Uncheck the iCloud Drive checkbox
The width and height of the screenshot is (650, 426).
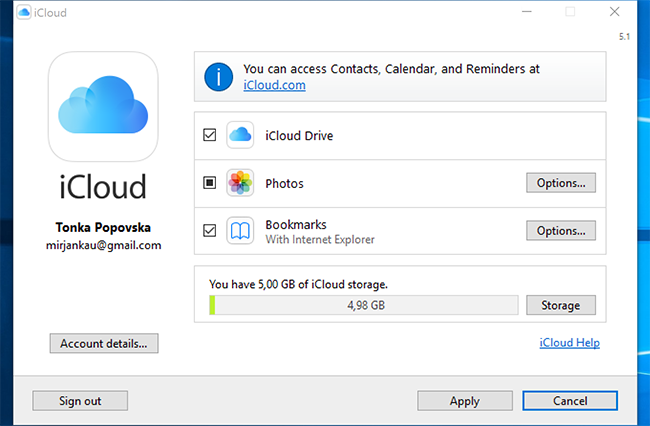(x=210, y=135)
